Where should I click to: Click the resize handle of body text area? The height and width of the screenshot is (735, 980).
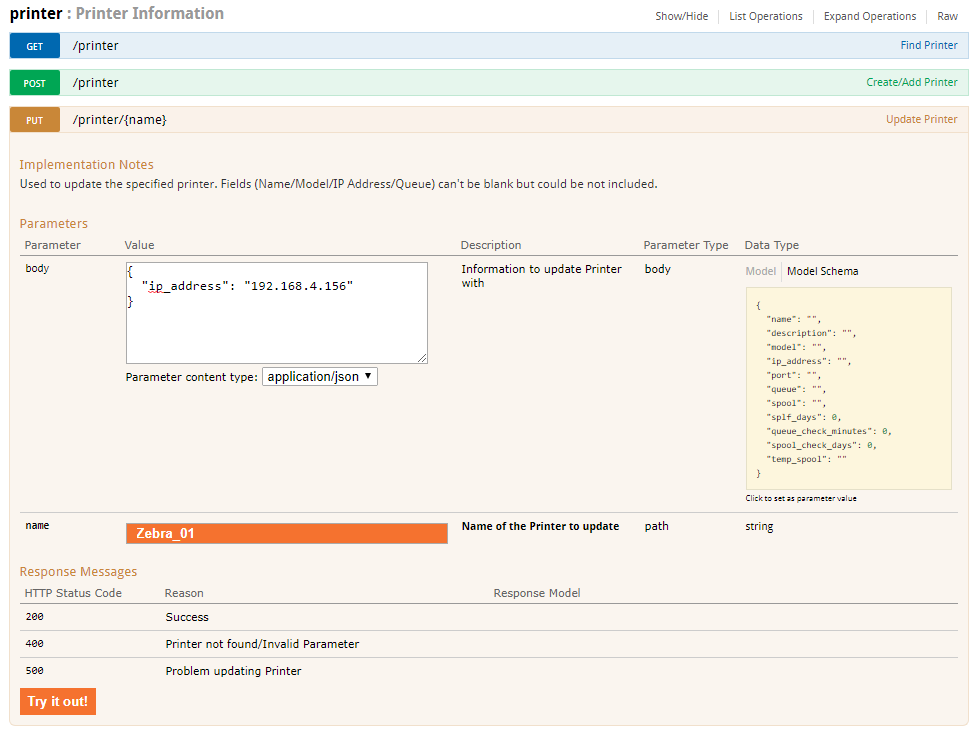[x=422, y=358]
